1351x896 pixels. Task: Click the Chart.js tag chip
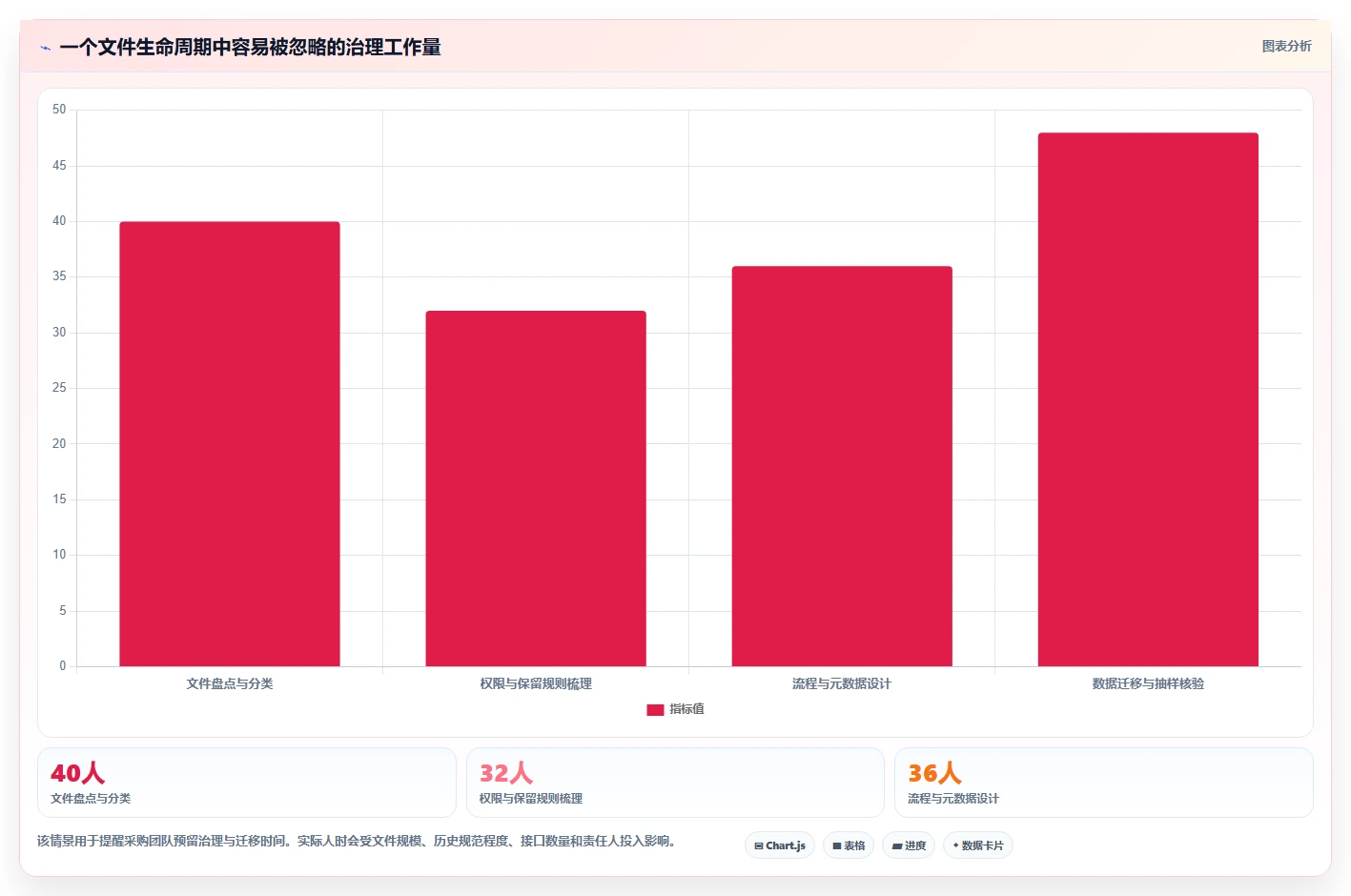(x=780, y=845)
